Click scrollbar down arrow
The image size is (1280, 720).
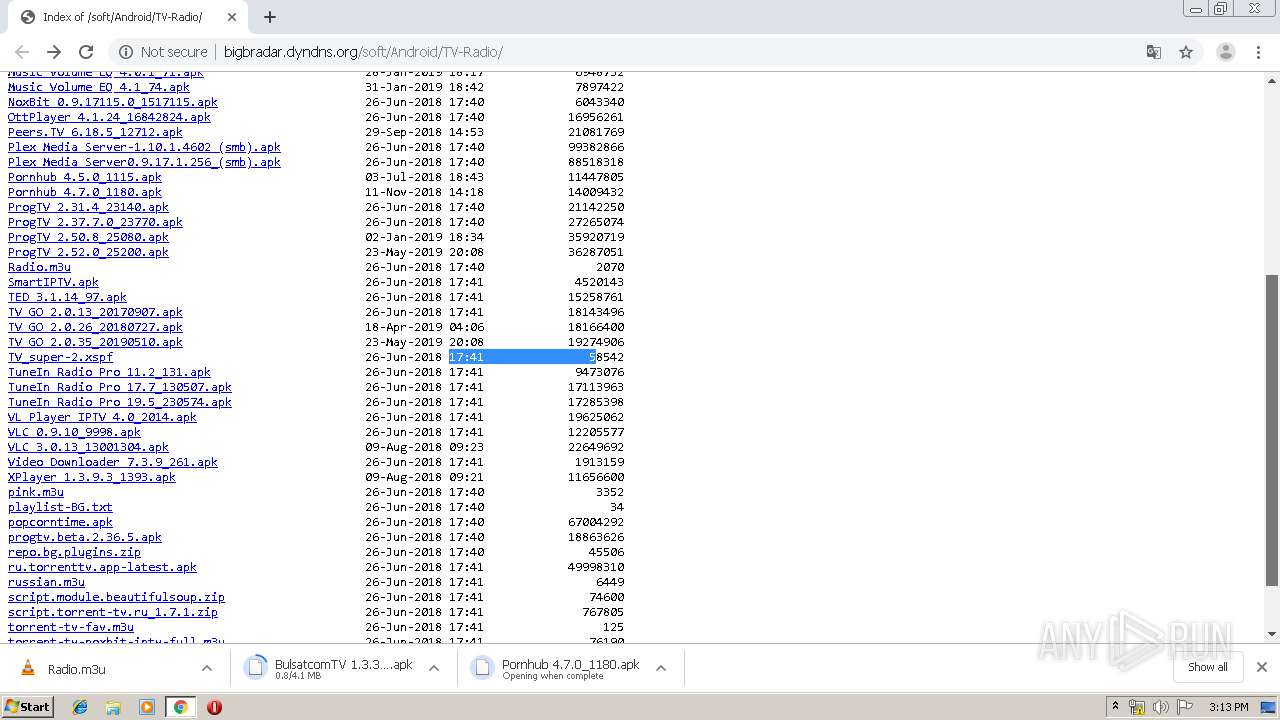coord(1272,634)
